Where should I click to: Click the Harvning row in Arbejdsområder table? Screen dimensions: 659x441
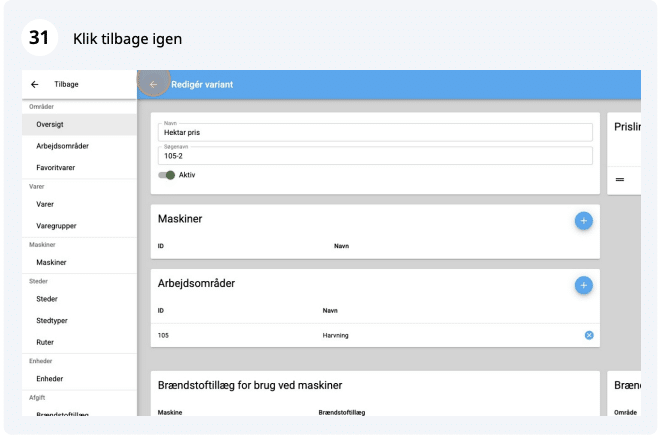point(340,335)
